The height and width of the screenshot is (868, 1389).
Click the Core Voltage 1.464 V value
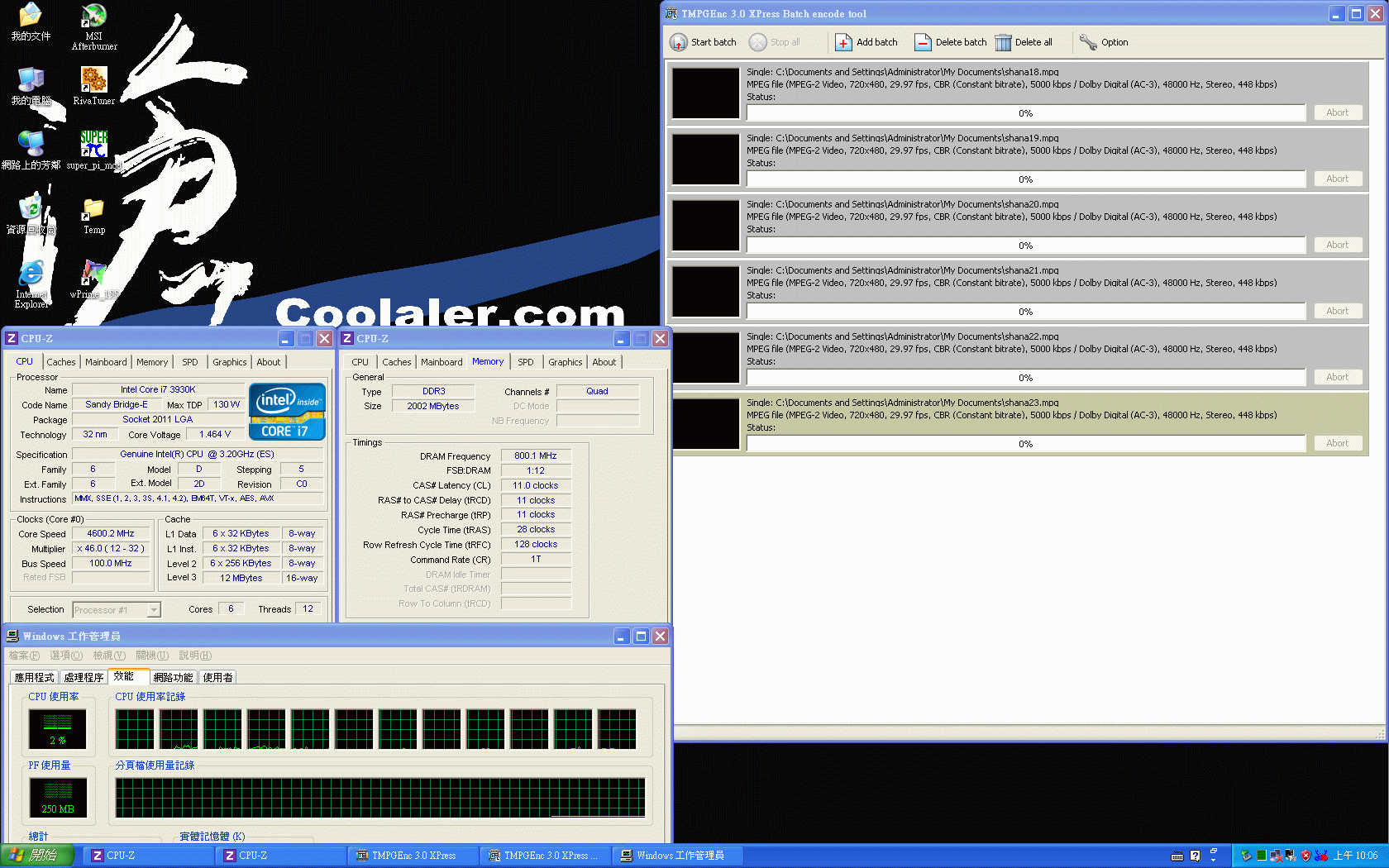[215, 434]
